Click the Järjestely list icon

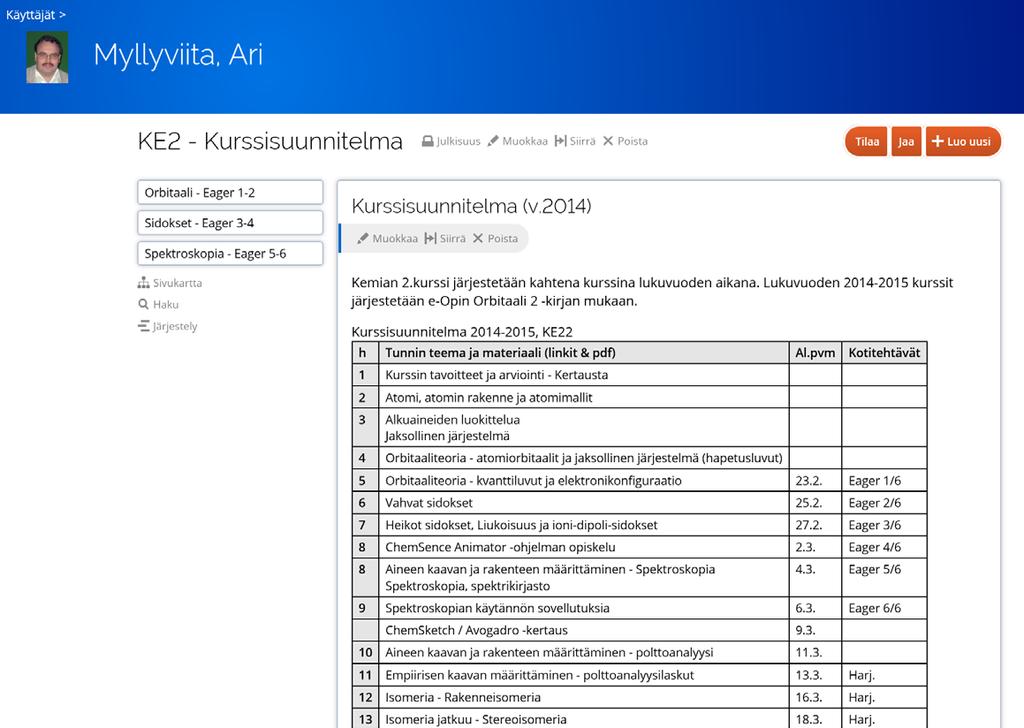click(144, 326)
